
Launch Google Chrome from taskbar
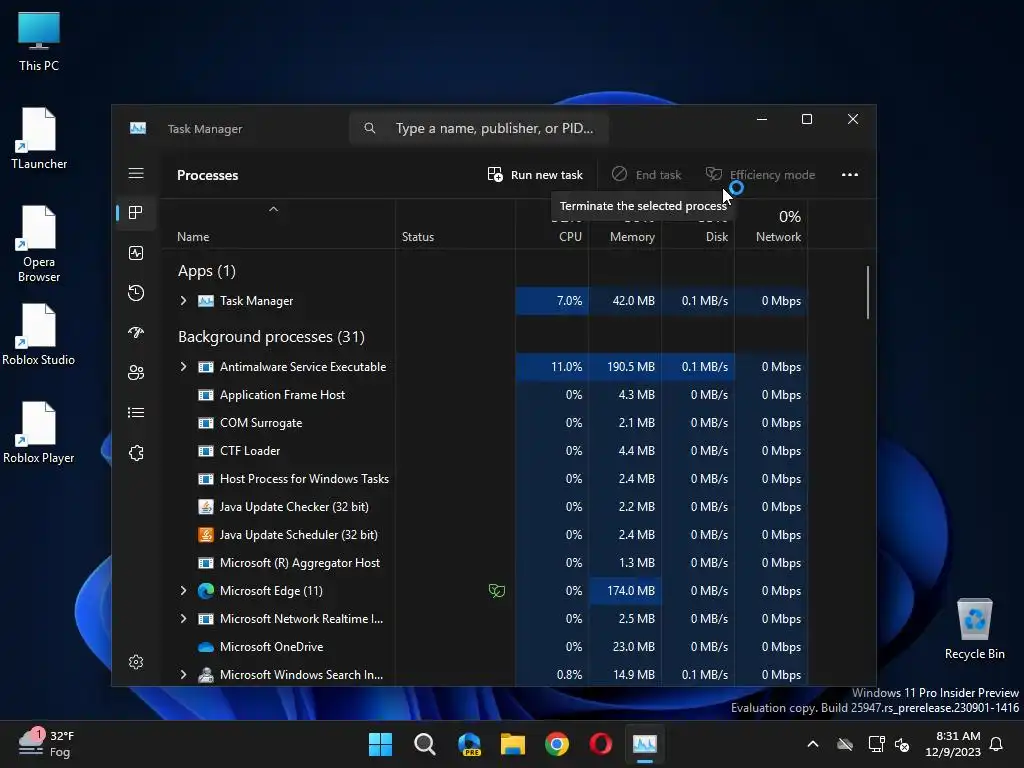click(x=557, y=744)
